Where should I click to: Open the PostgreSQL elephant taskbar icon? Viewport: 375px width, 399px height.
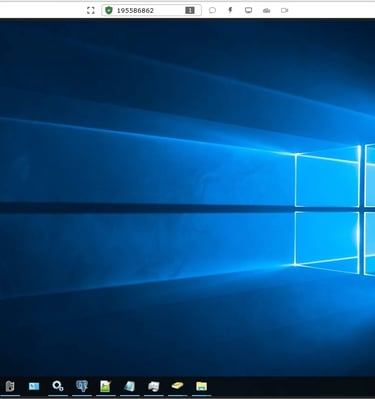(x=82, y=386)
